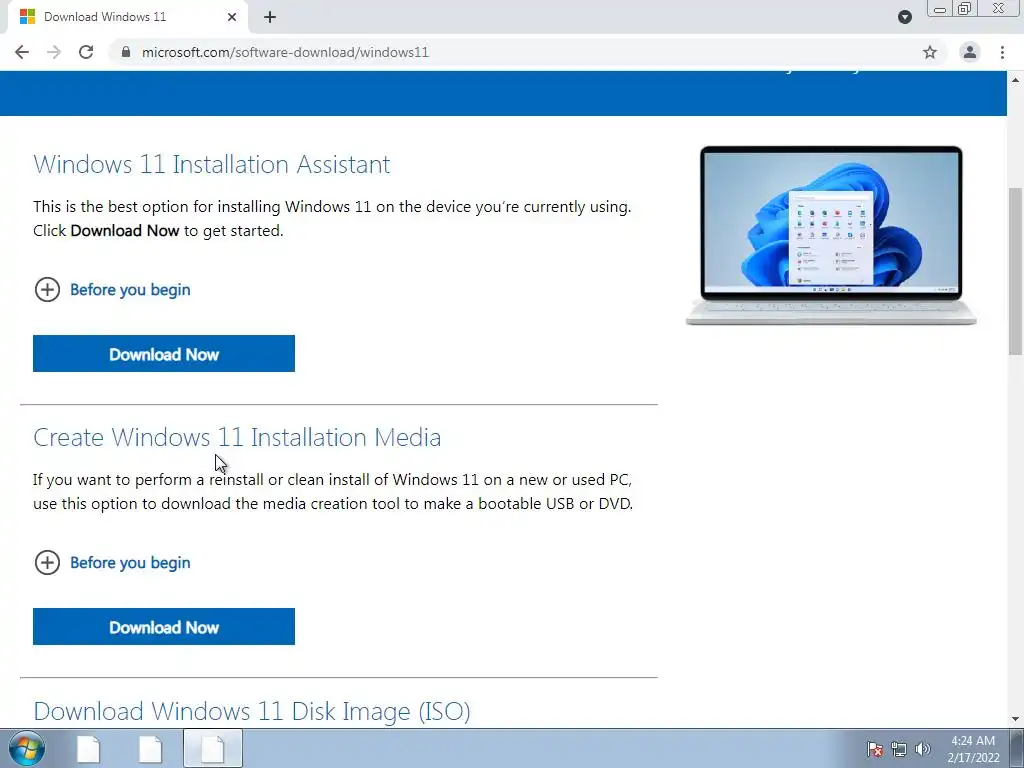Viewport: 1024px width, 768px height.
Task: Click the padlock site info icon
Action: (x=126, y=52)
